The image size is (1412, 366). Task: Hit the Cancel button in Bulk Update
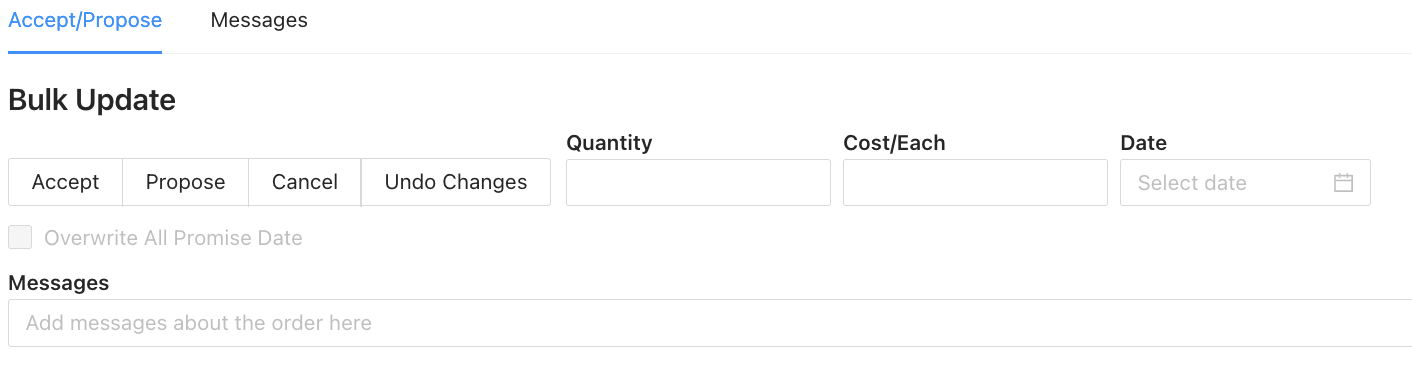tap(305, 182)
